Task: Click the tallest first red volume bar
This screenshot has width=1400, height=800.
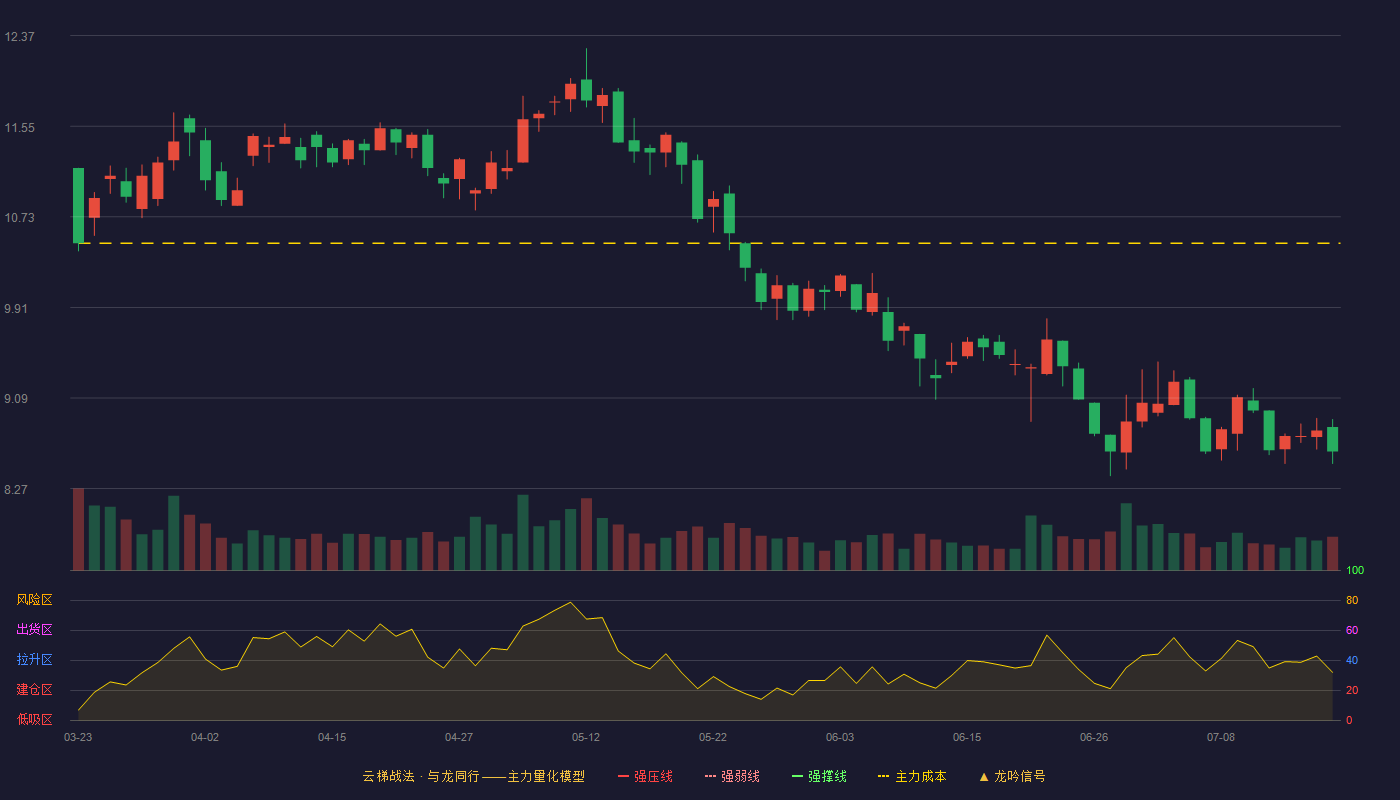Action: [x=78, y=529]
